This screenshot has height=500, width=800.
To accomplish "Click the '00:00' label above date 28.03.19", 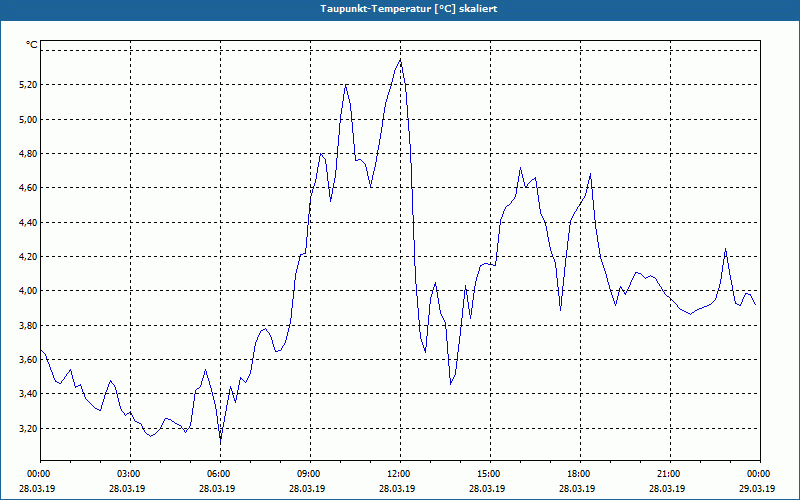I will (x=40, y=474).
